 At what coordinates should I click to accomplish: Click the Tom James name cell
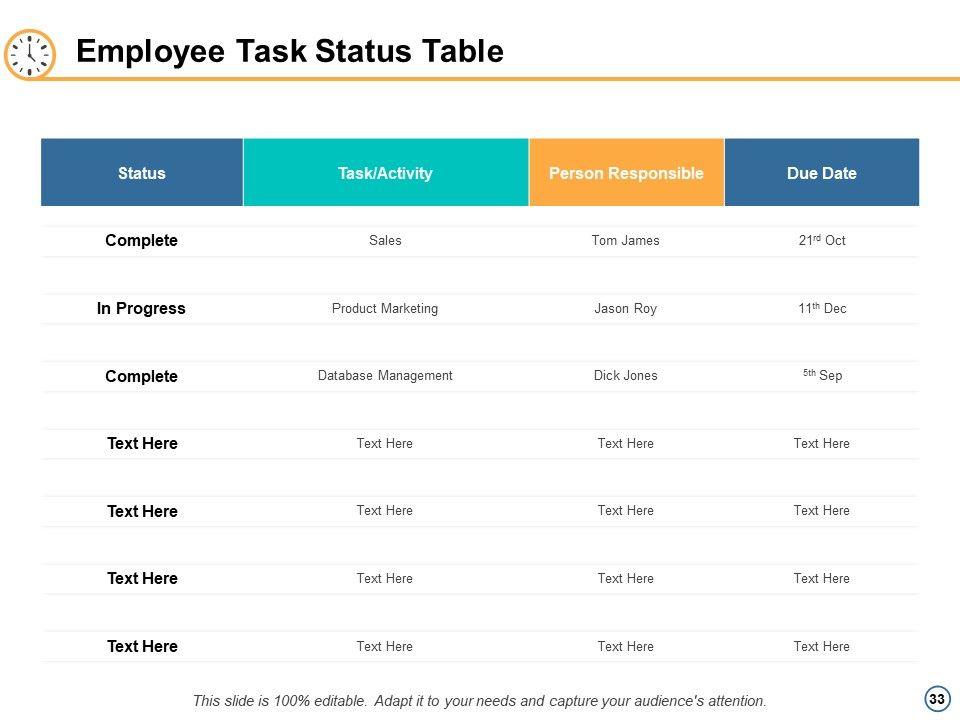click(625, 241)
